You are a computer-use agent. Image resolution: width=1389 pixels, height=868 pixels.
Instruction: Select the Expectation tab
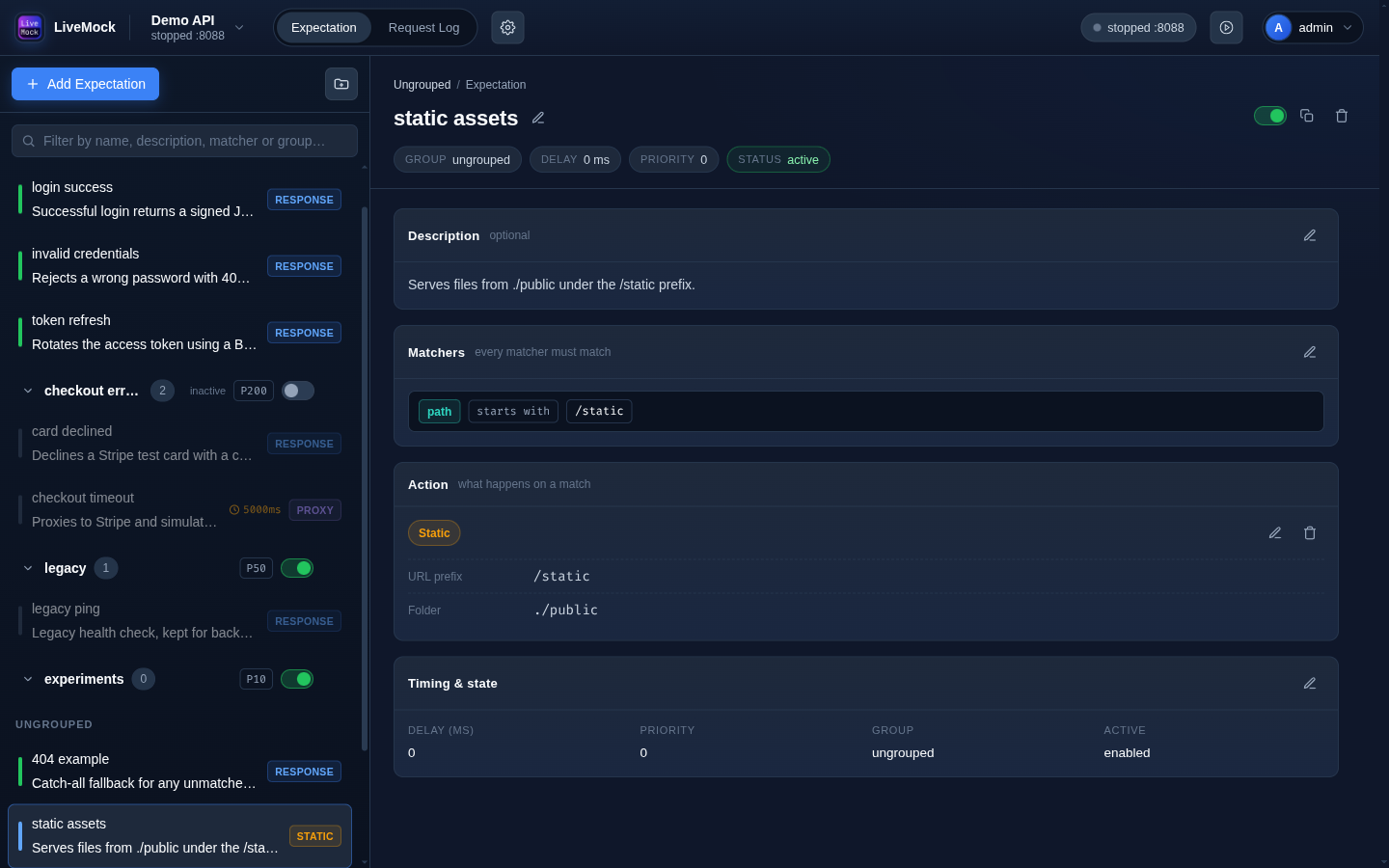tap(324, 28)
